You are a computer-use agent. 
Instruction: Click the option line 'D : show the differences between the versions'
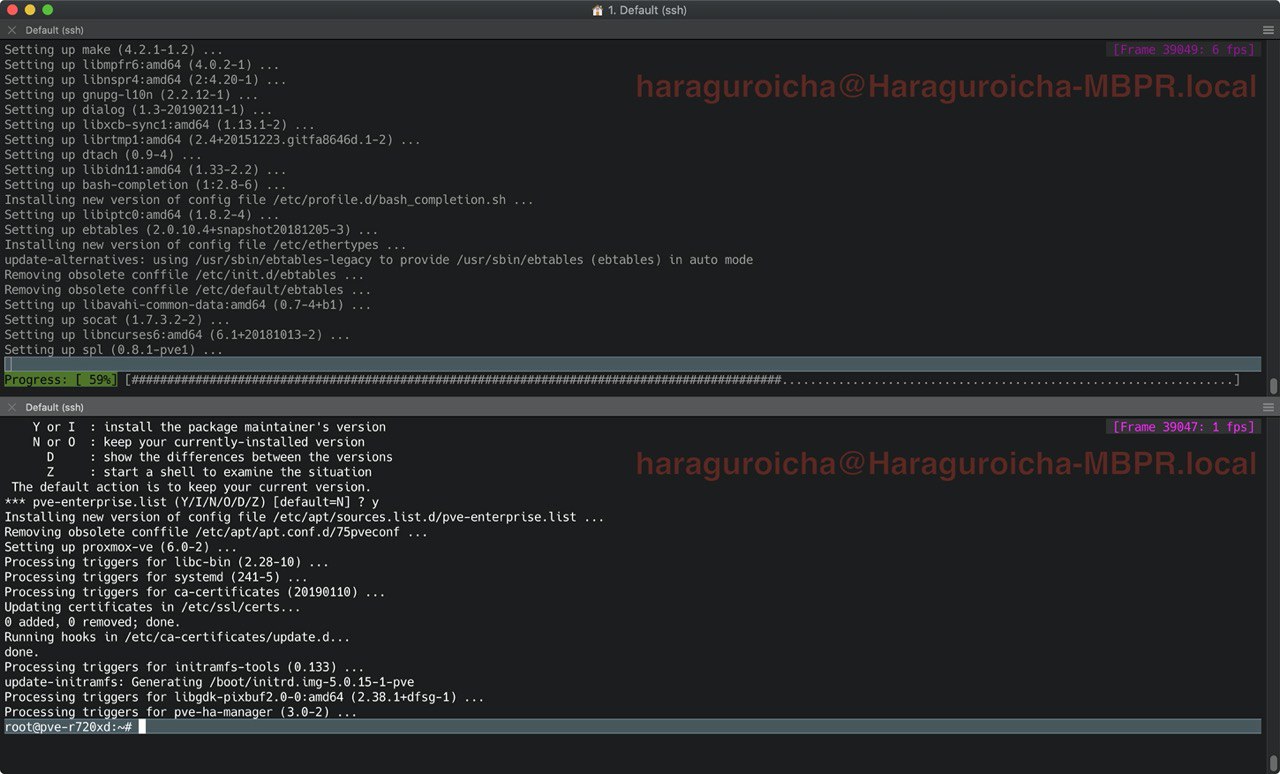220,456
